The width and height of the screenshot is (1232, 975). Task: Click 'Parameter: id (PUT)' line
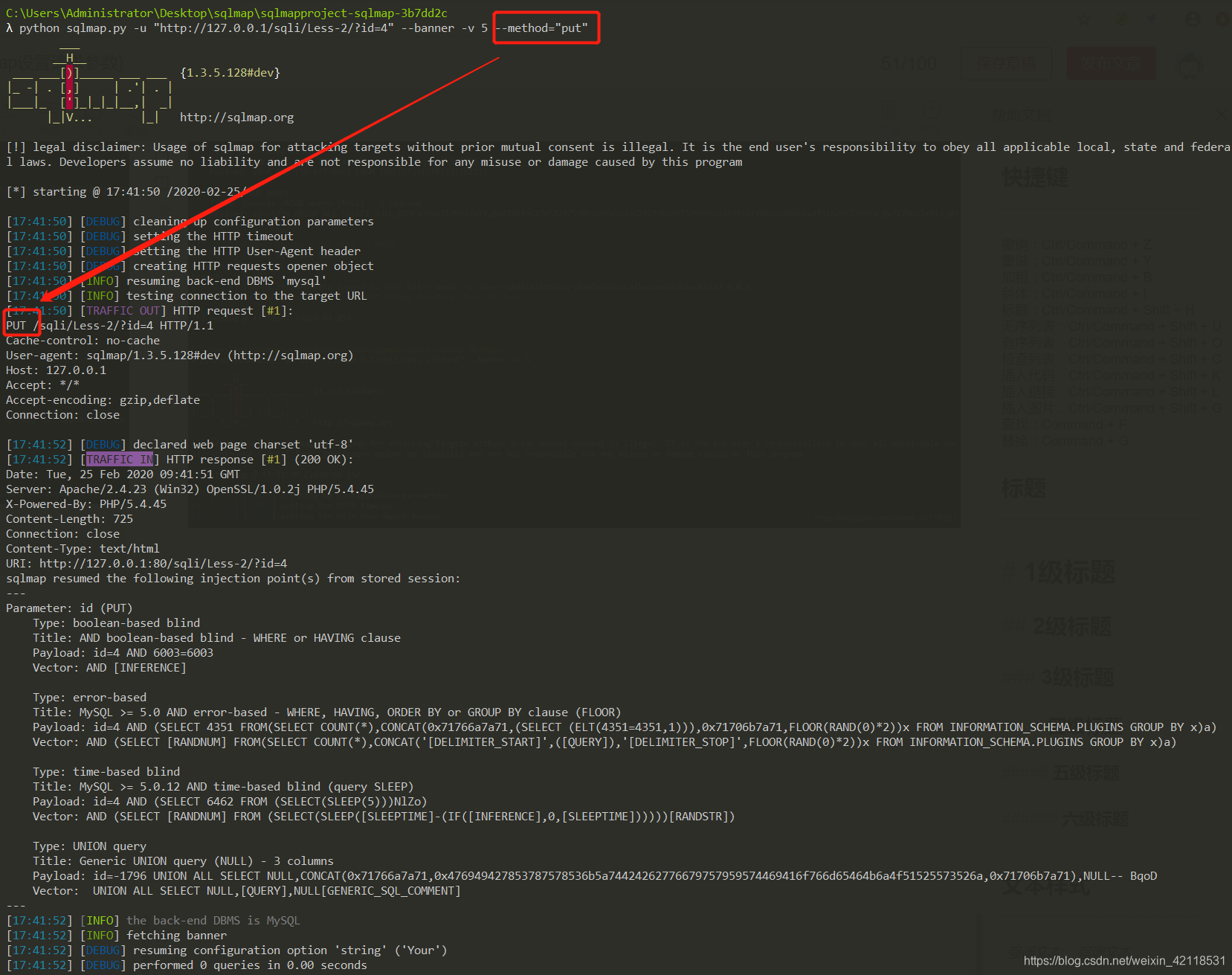coord(69,608)
